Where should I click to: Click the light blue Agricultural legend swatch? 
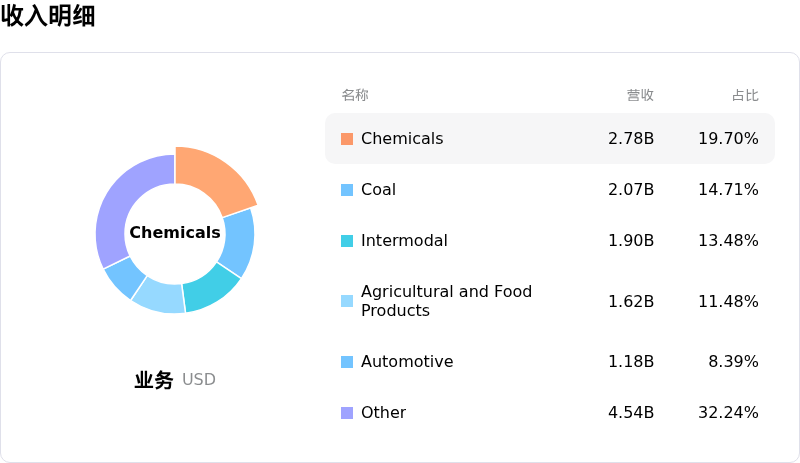coord(347,301)
